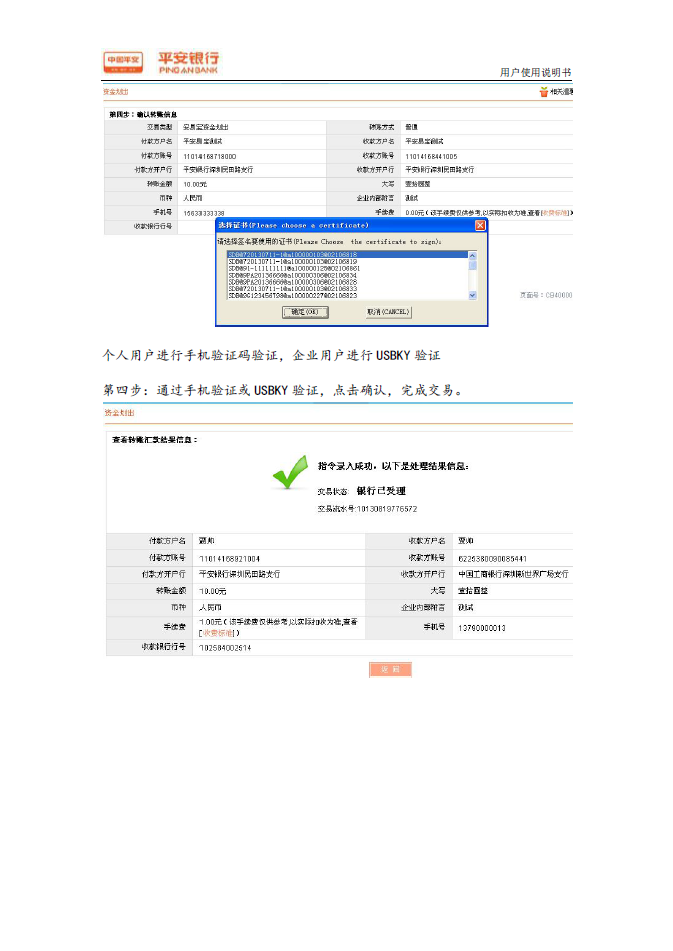Click phone number 15633333338

204,213
